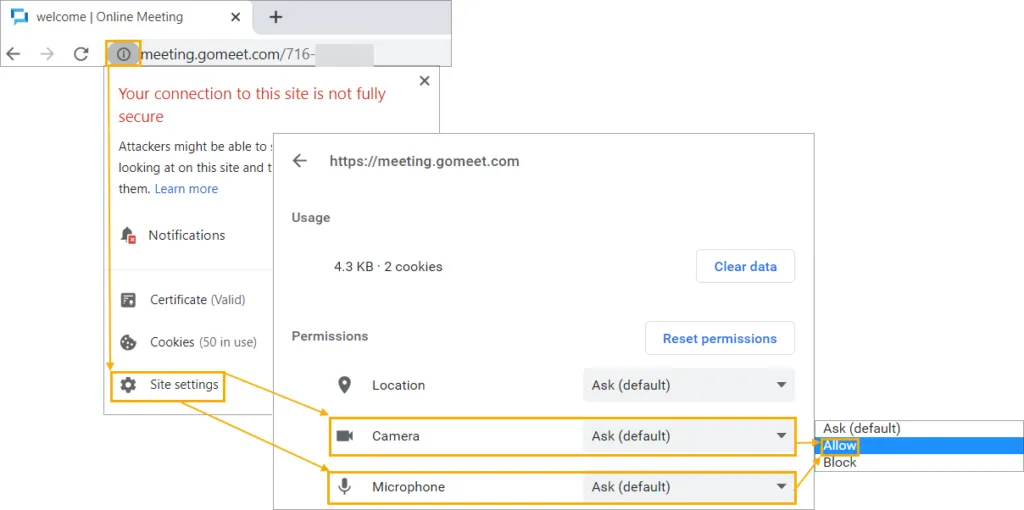The image size is (1024, 510).
Task: Choose Block in the dropdown list
Action: [919, 462]
